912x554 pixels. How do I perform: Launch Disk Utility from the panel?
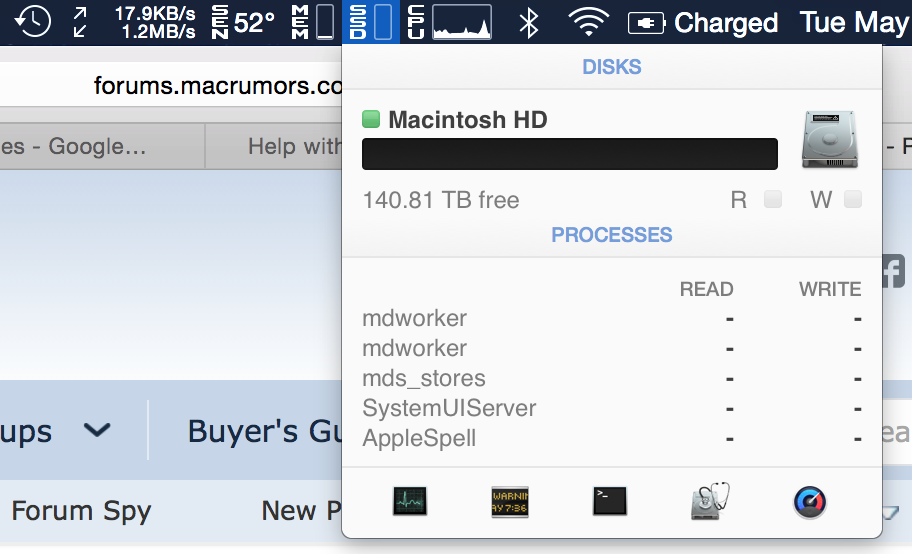coord(710,501)
